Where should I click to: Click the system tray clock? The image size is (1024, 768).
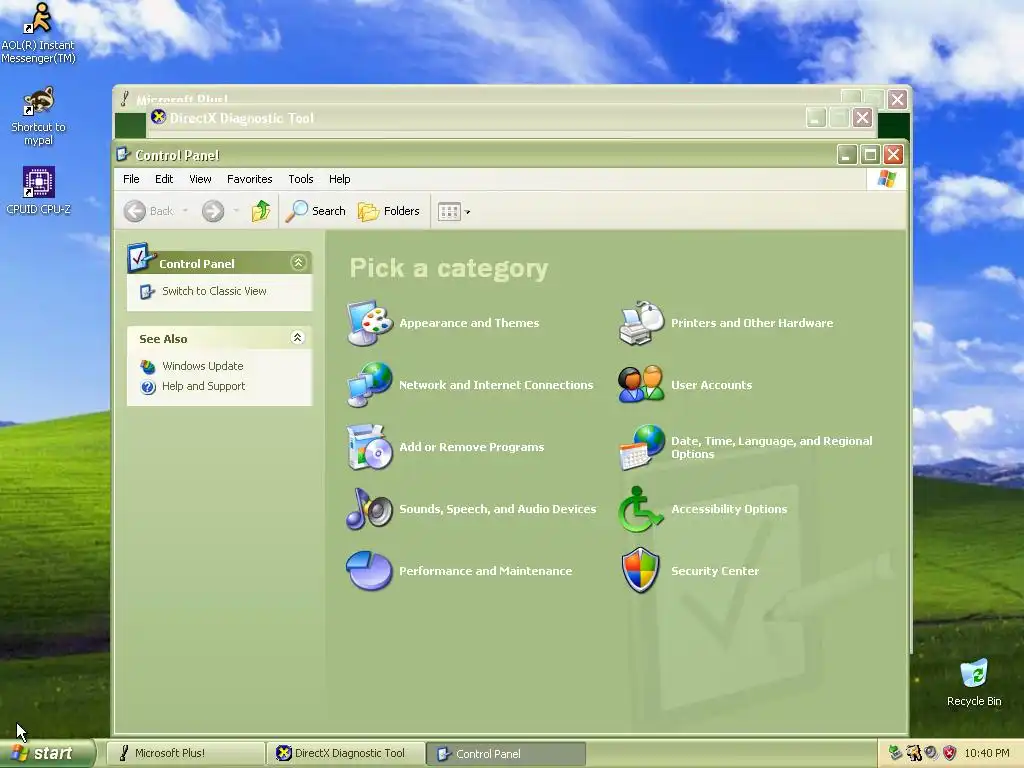[x=987, y=754]
